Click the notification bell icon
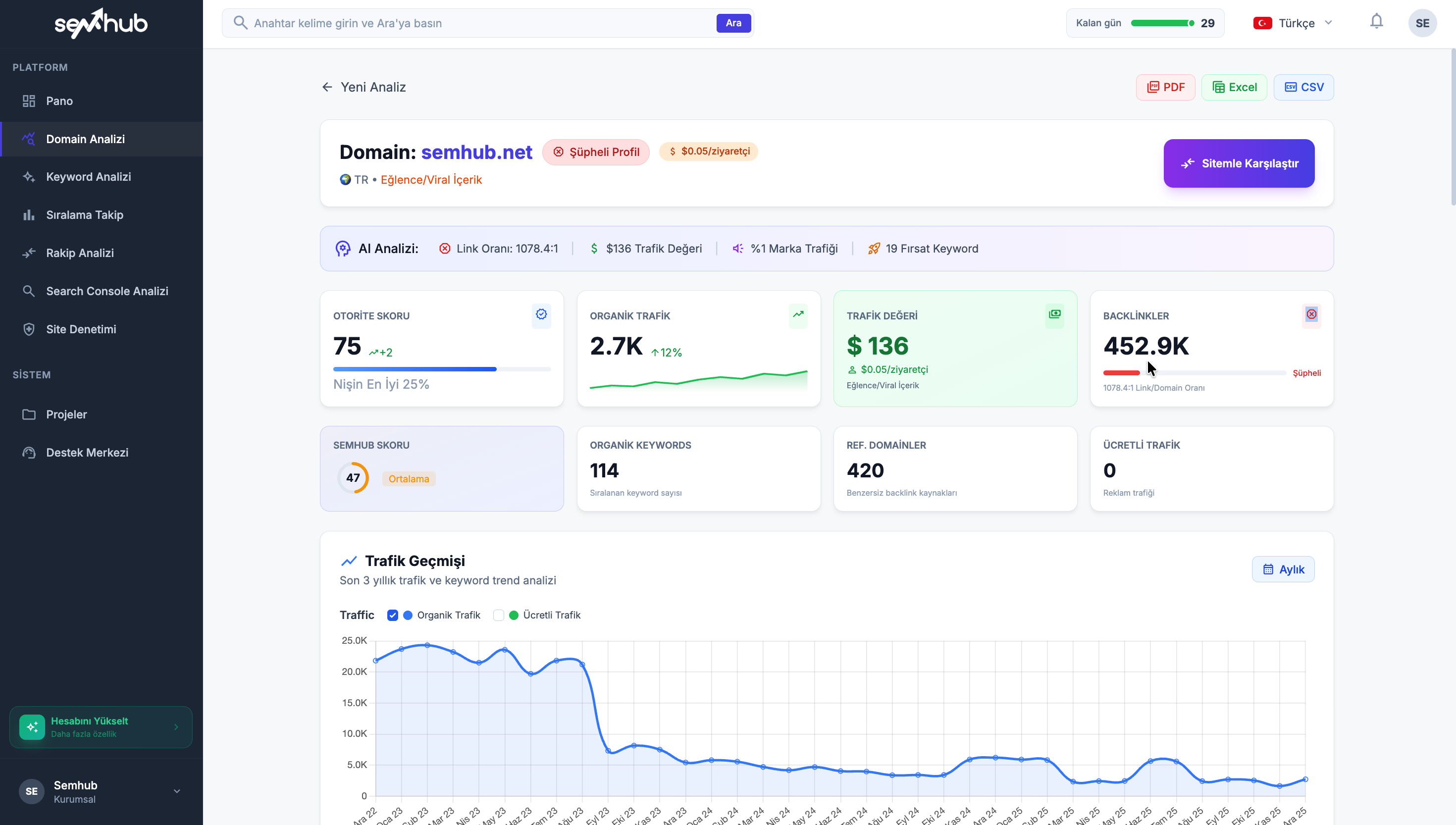The height and width of the screenshot is (825, 1456). tap(1376, 22)
